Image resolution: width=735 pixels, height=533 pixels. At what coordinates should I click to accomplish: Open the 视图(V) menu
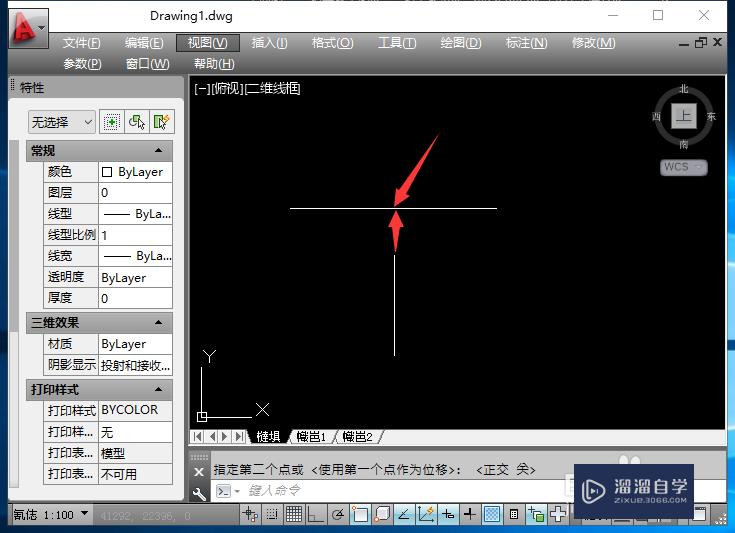click(x=208, y=43)
